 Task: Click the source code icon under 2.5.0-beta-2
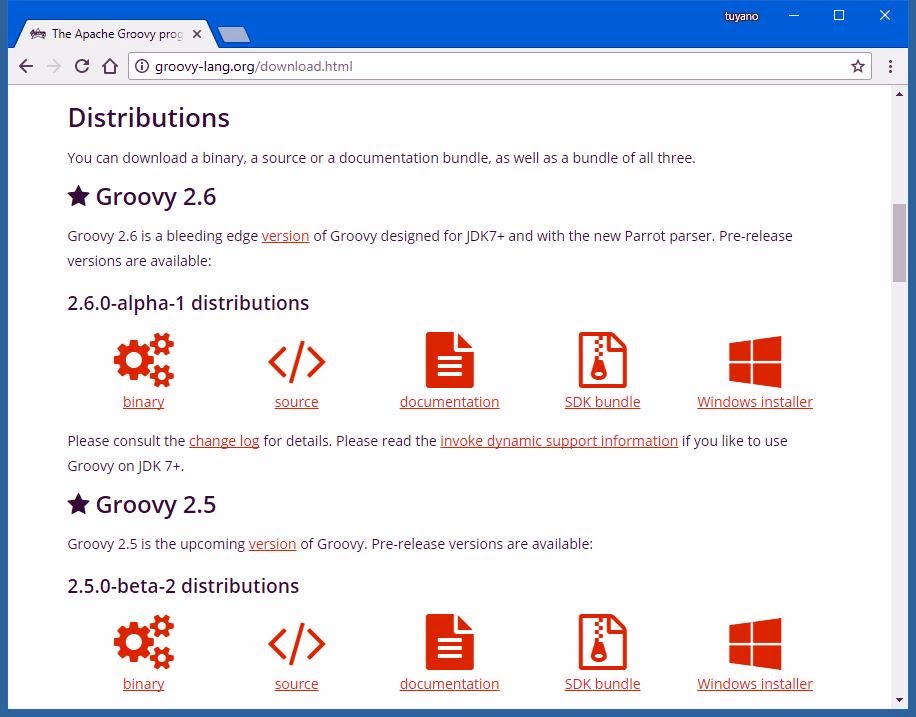click(296, 643)
